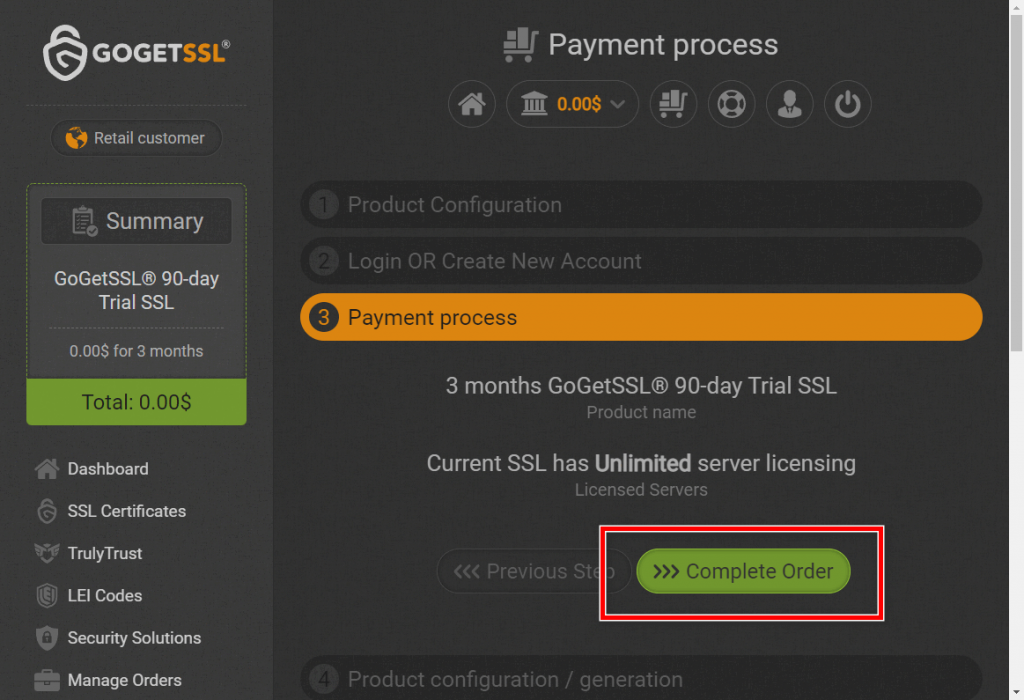Click the bank balance icon
Image resolution: width=1024 pixels, height=700 pixels.
[534, 104]
